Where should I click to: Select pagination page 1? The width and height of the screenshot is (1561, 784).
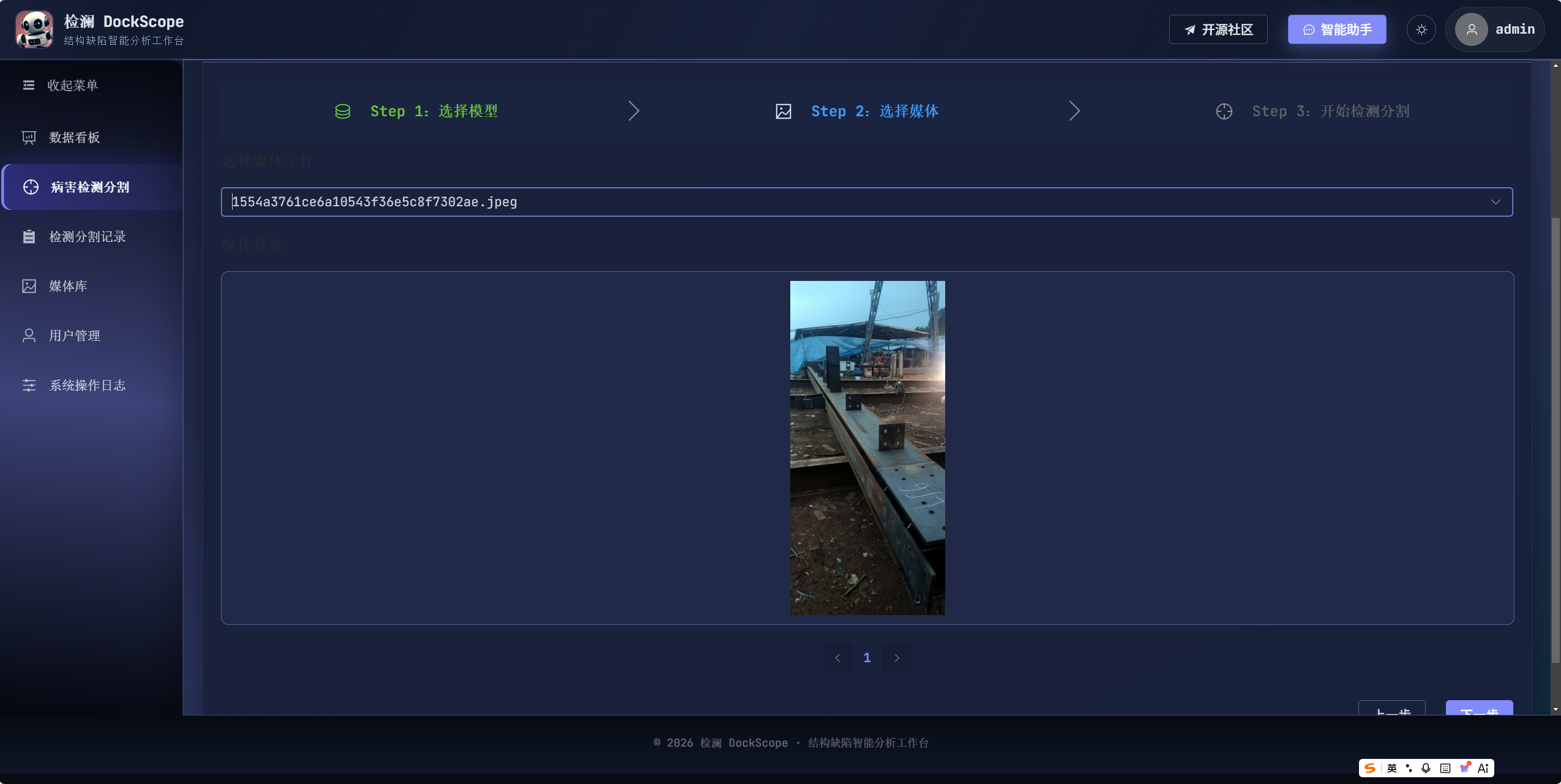(x=867, y=658)
